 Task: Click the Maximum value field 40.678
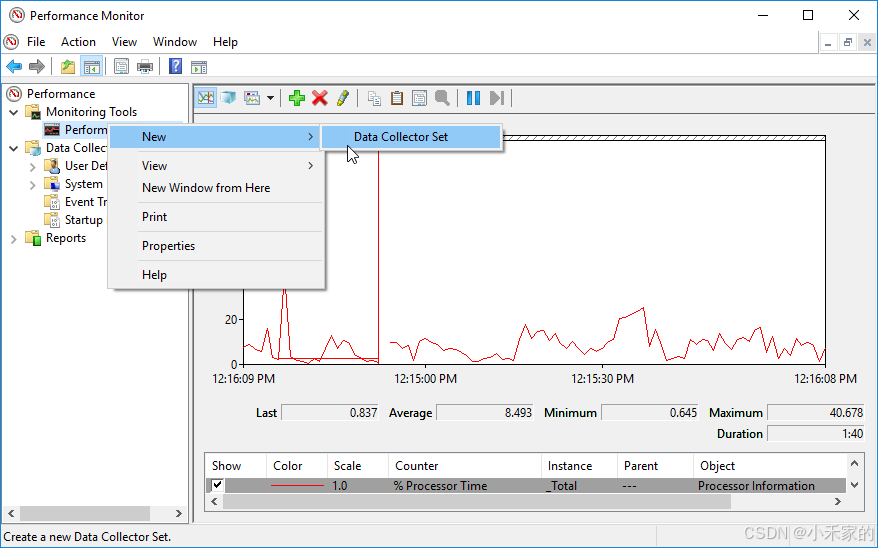click(815, 413)
